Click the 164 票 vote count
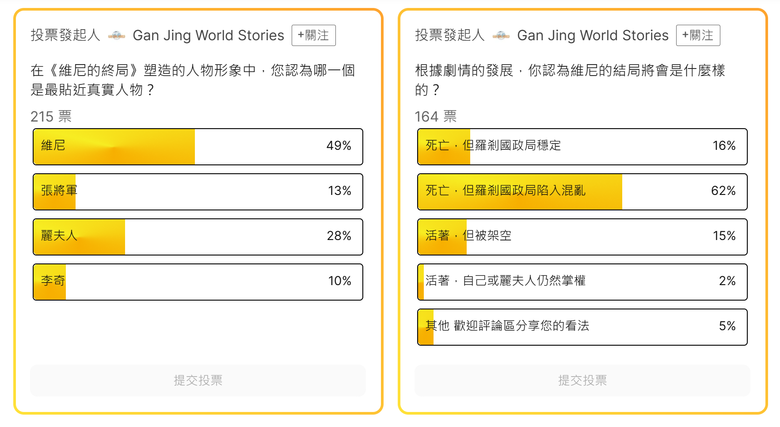Screen dimensions: 780x427 436,116
